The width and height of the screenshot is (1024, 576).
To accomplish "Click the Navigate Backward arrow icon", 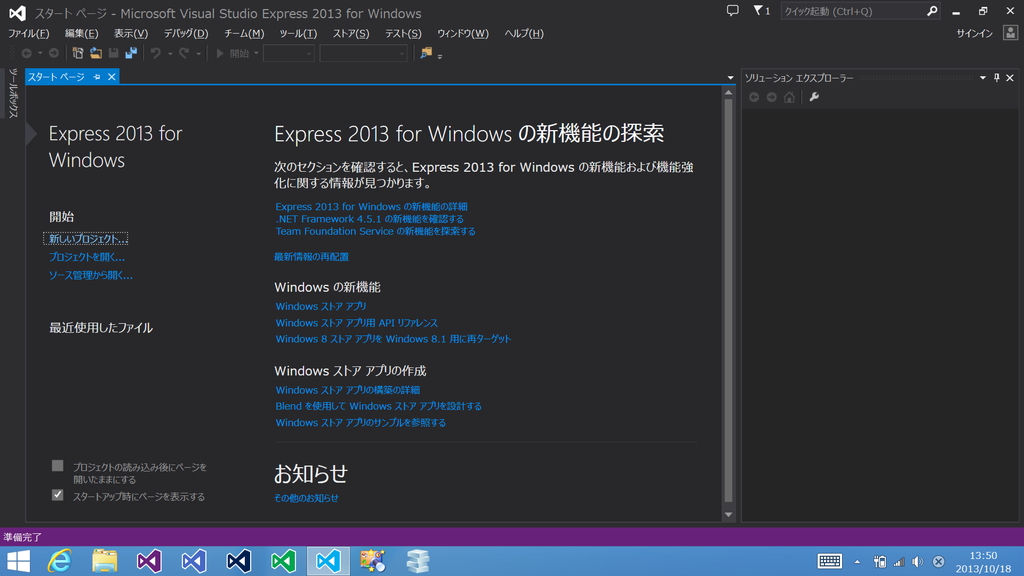I will [x=27, y=53].
